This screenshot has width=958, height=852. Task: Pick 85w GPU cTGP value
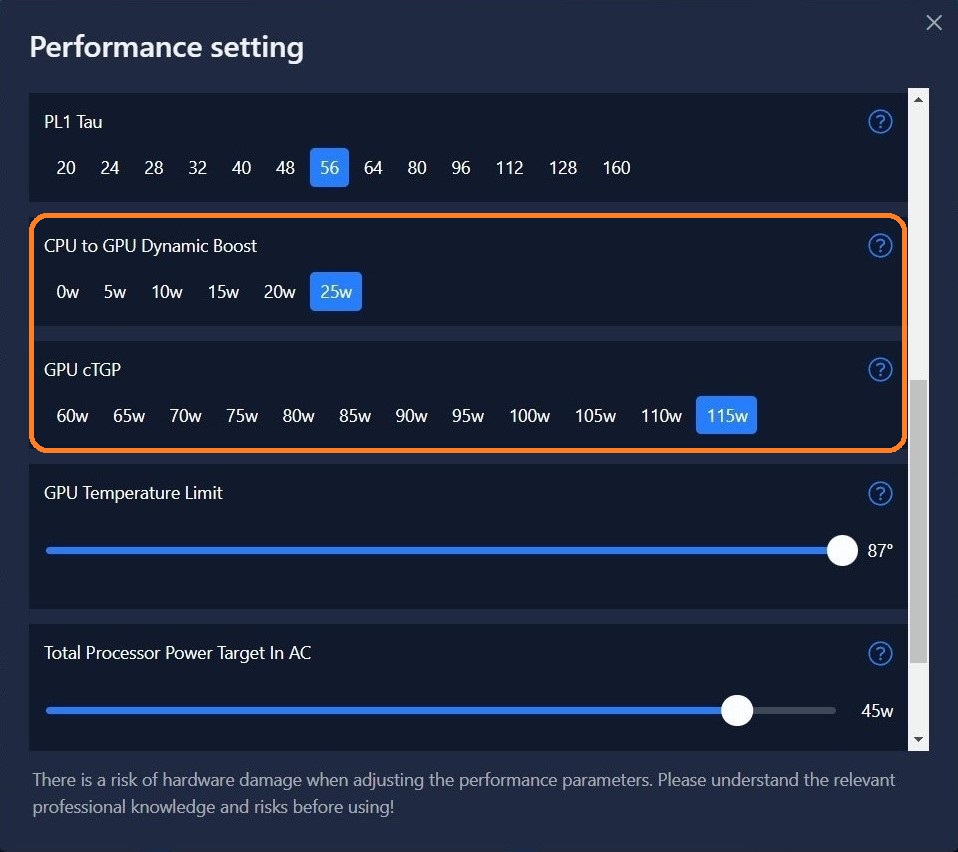click(355, 416)
